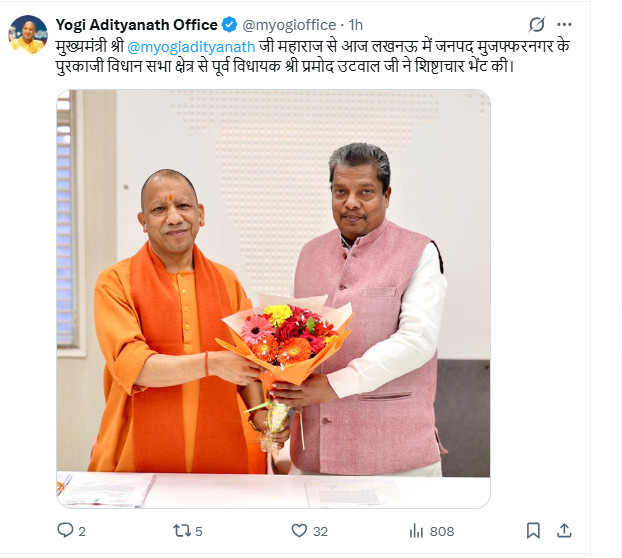Click the blue verified badge
Screen dimensions: 622x558
click(x=229, y=25)
